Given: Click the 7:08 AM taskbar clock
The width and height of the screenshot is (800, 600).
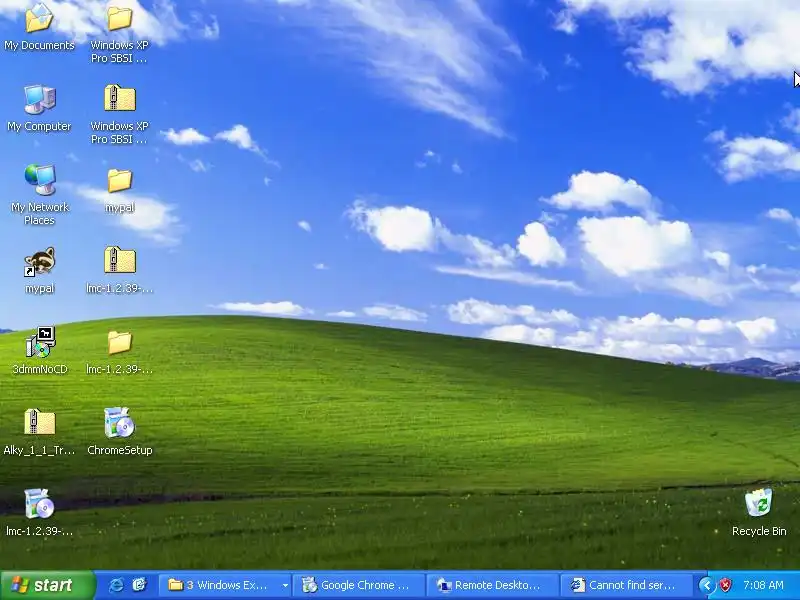Looking at the screenshot, I should [763, 585].
